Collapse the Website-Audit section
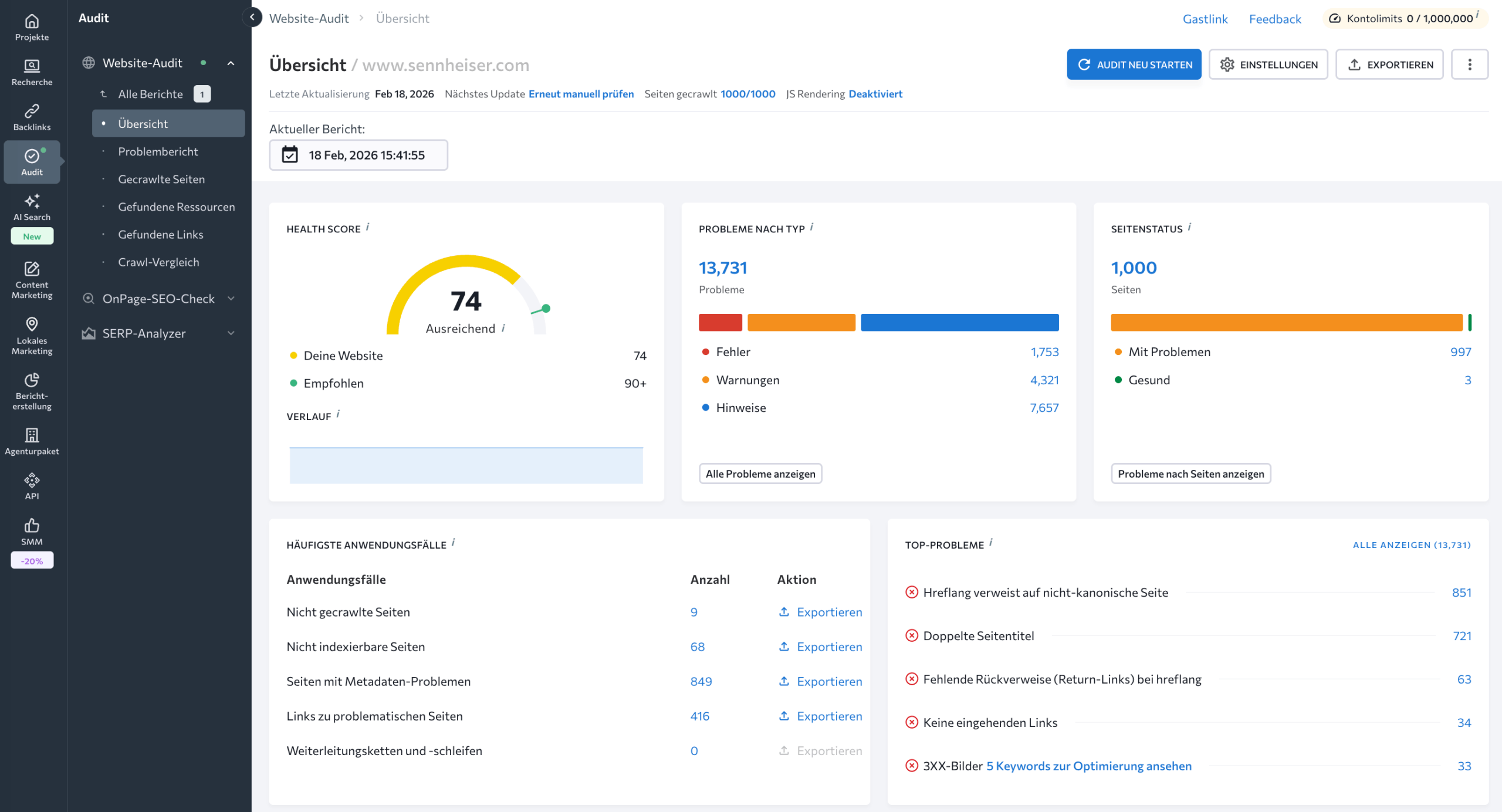This screenshot has width=1502, height=812. pyautogui.click(x=230, y=63)
